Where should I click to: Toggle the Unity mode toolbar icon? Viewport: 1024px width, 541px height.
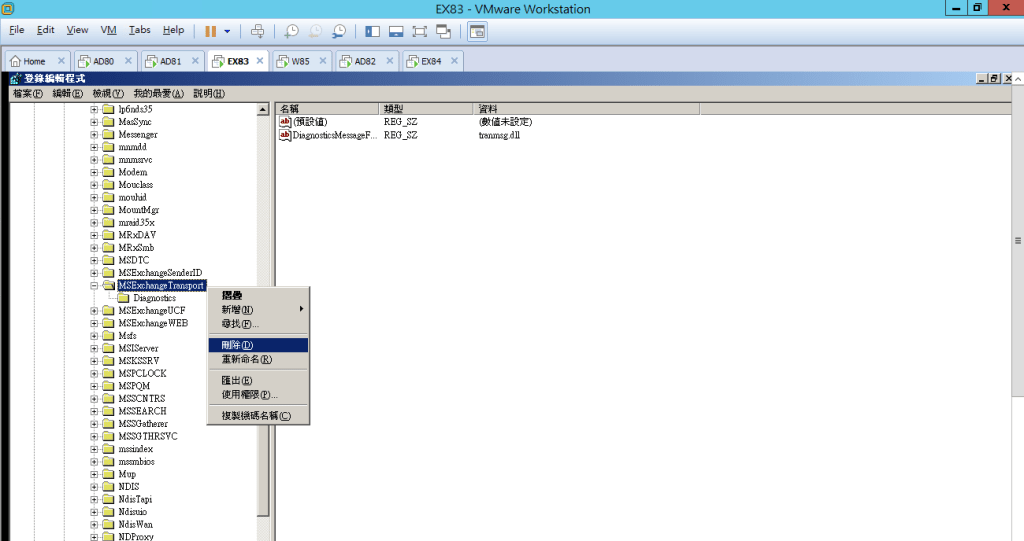[x=443, y=31]
